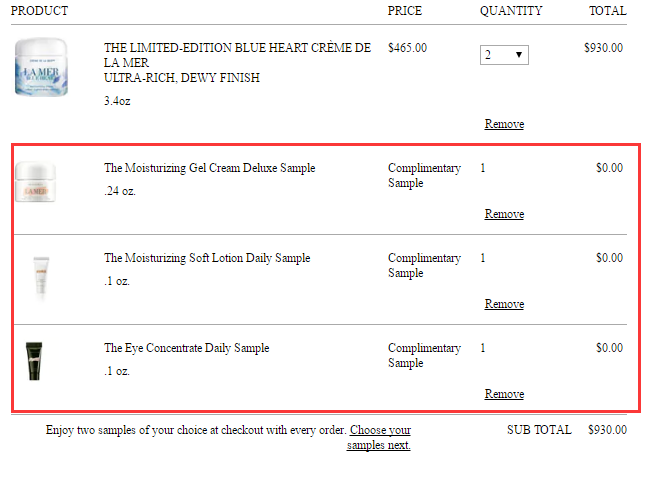Click the PRODUCT column header
This screenshot has height=494, width=649.
pos(39,11)
